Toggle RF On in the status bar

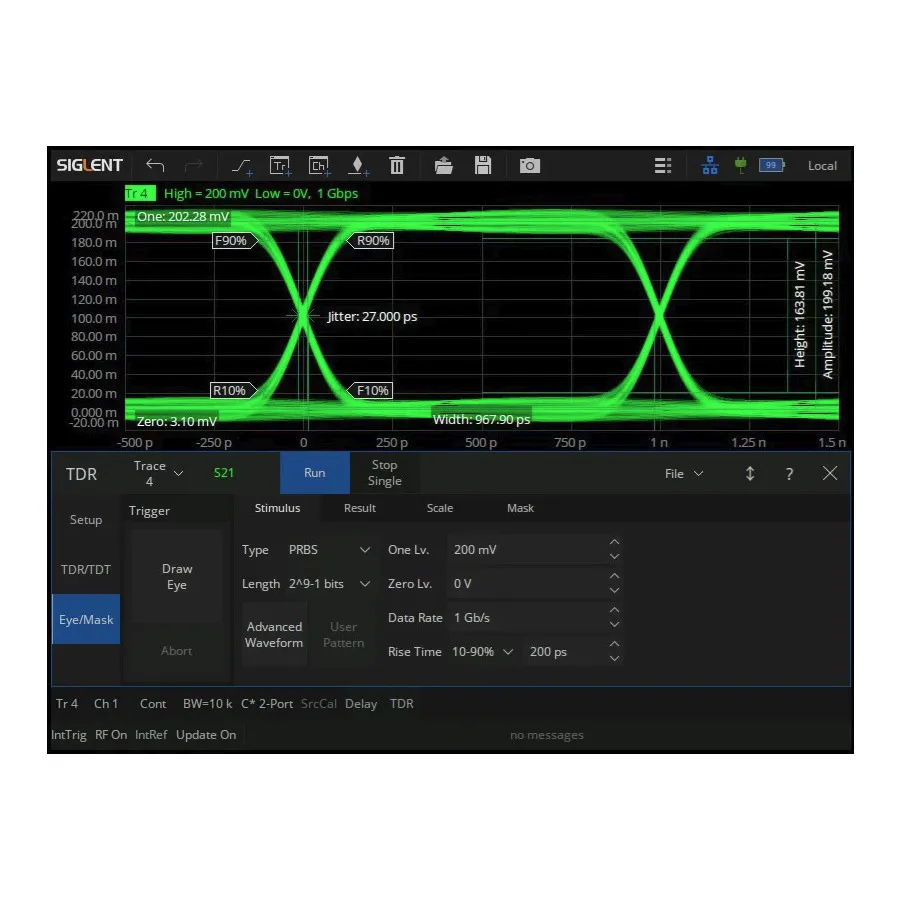[111, 735]
